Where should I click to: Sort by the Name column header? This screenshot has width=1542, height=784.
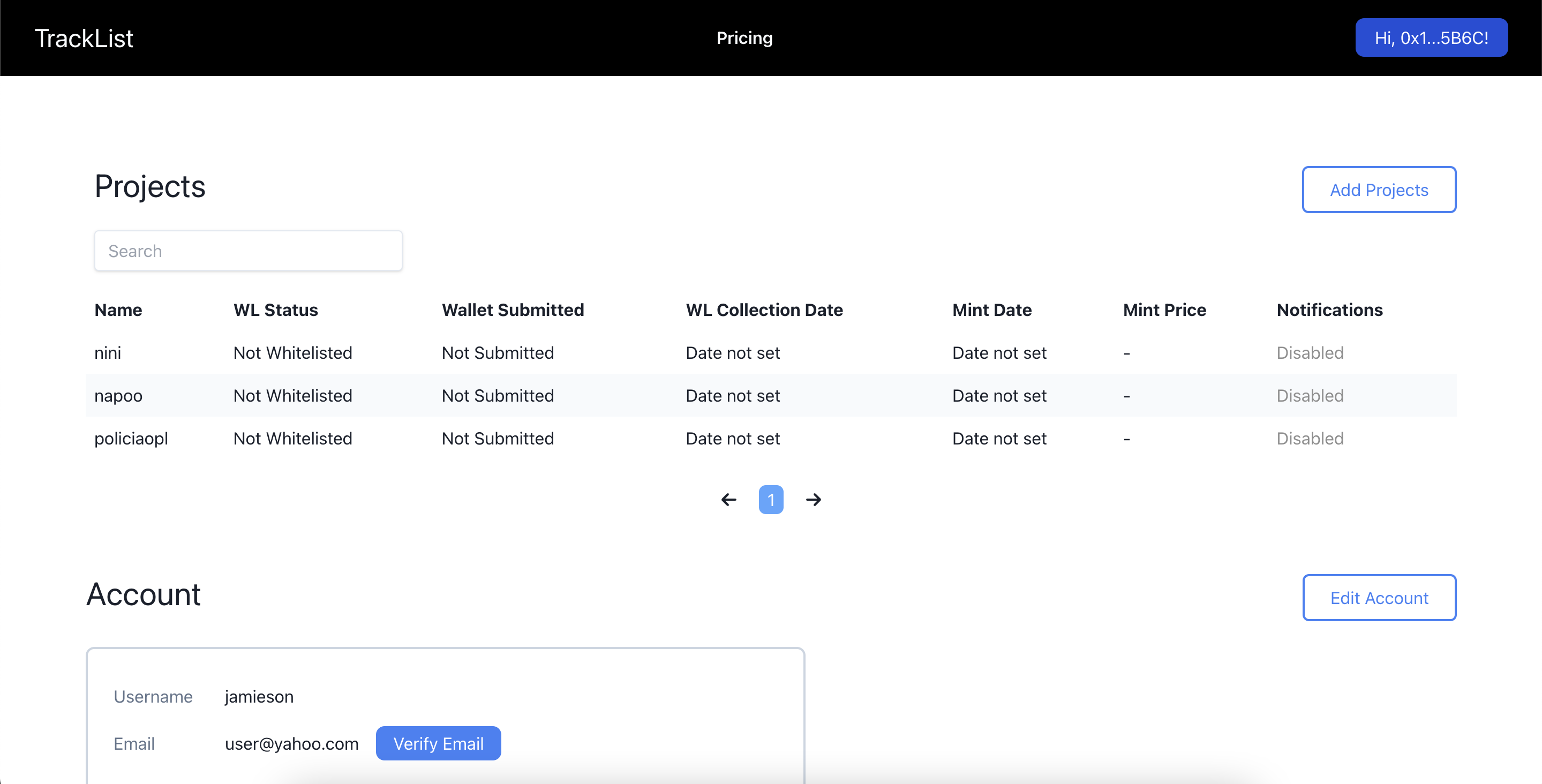[118, 310]
